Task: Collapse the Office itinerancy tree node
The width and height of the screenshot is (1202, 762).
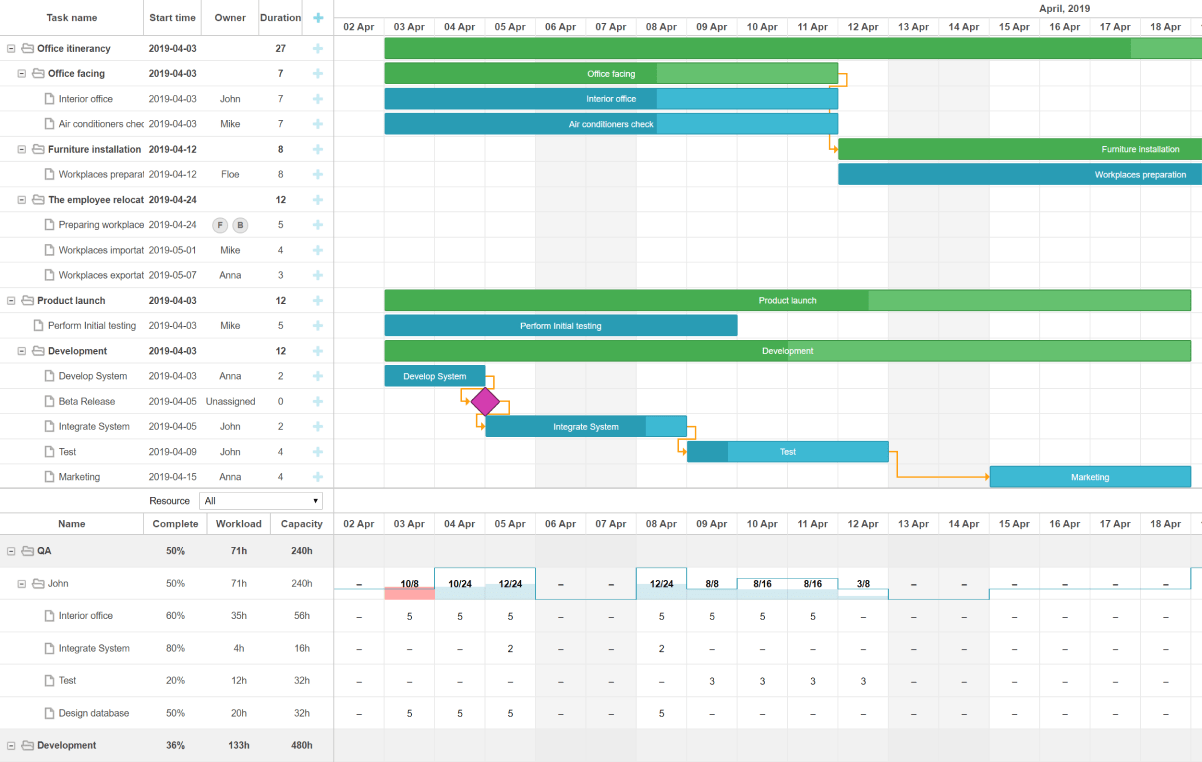Action: pos(11,48)
